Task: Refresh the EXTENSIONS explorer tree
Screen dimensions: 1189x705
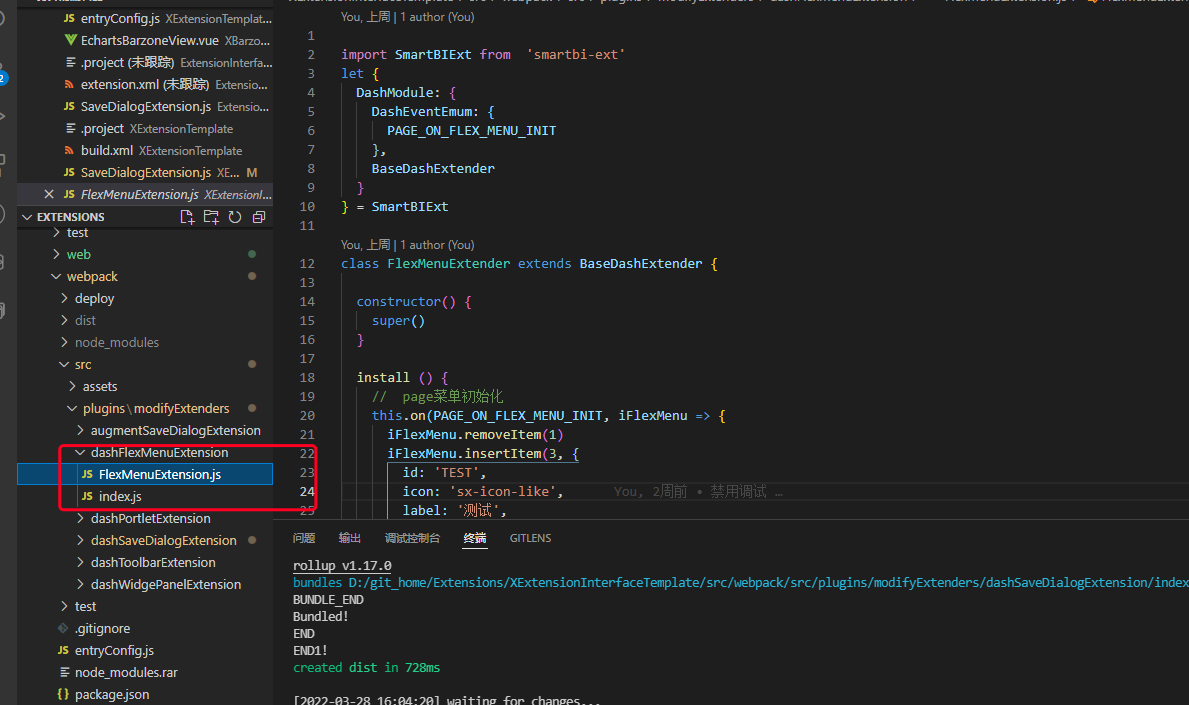Action: 235,217
